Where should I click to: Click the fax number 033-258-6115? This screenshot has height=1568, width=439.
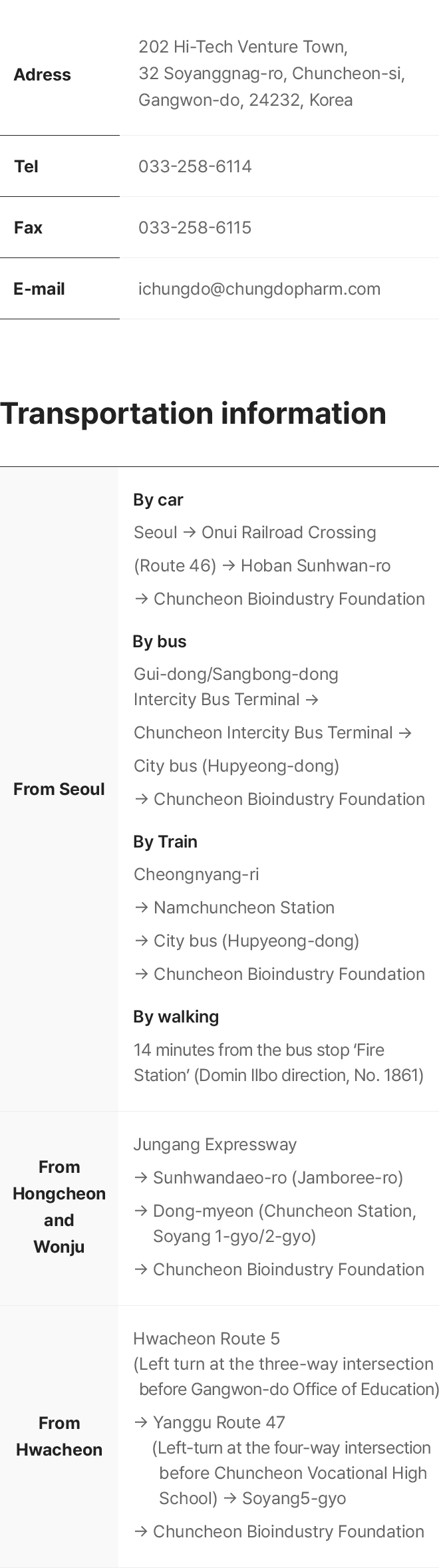pos(195,228)
